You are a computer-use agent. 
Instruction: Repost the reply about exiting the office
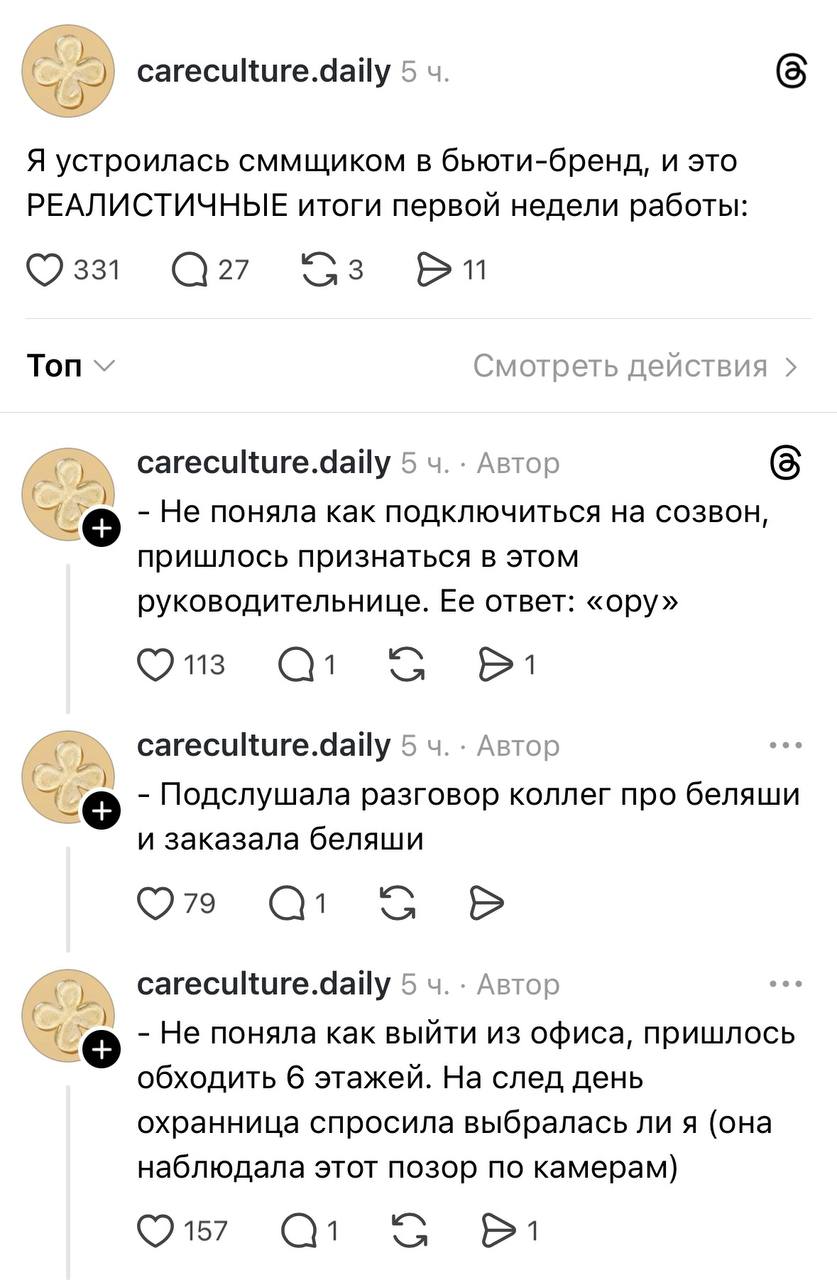coord(408,1230)
